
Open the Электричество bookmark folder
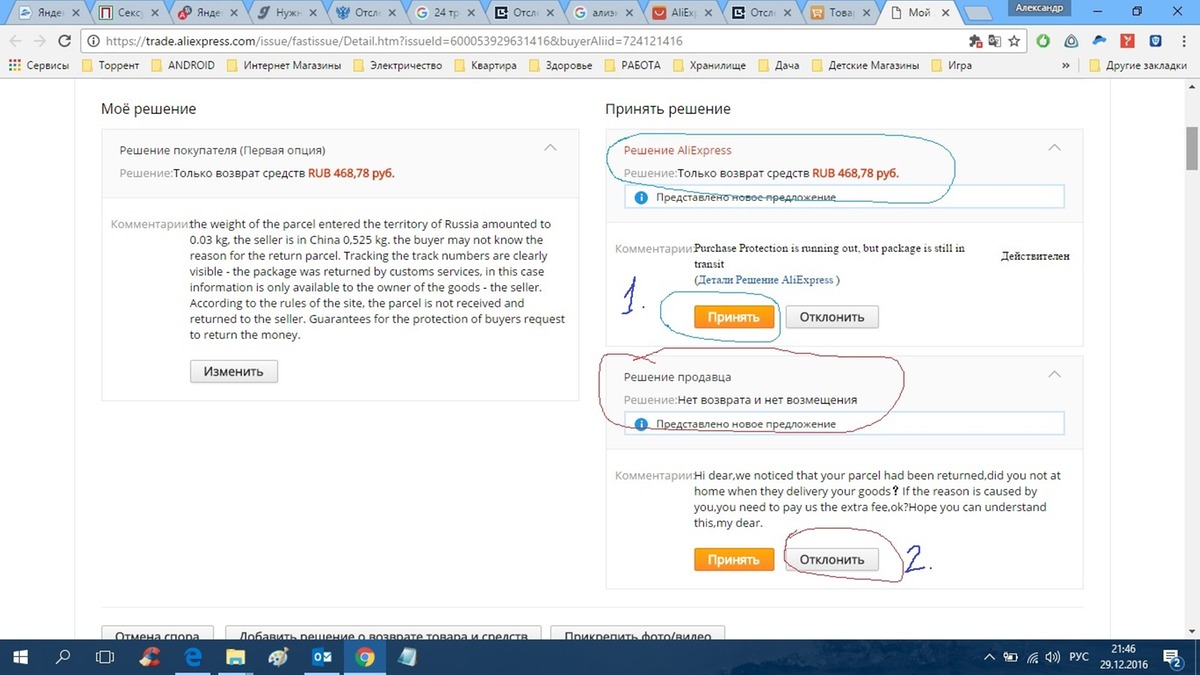coord(398,65)
